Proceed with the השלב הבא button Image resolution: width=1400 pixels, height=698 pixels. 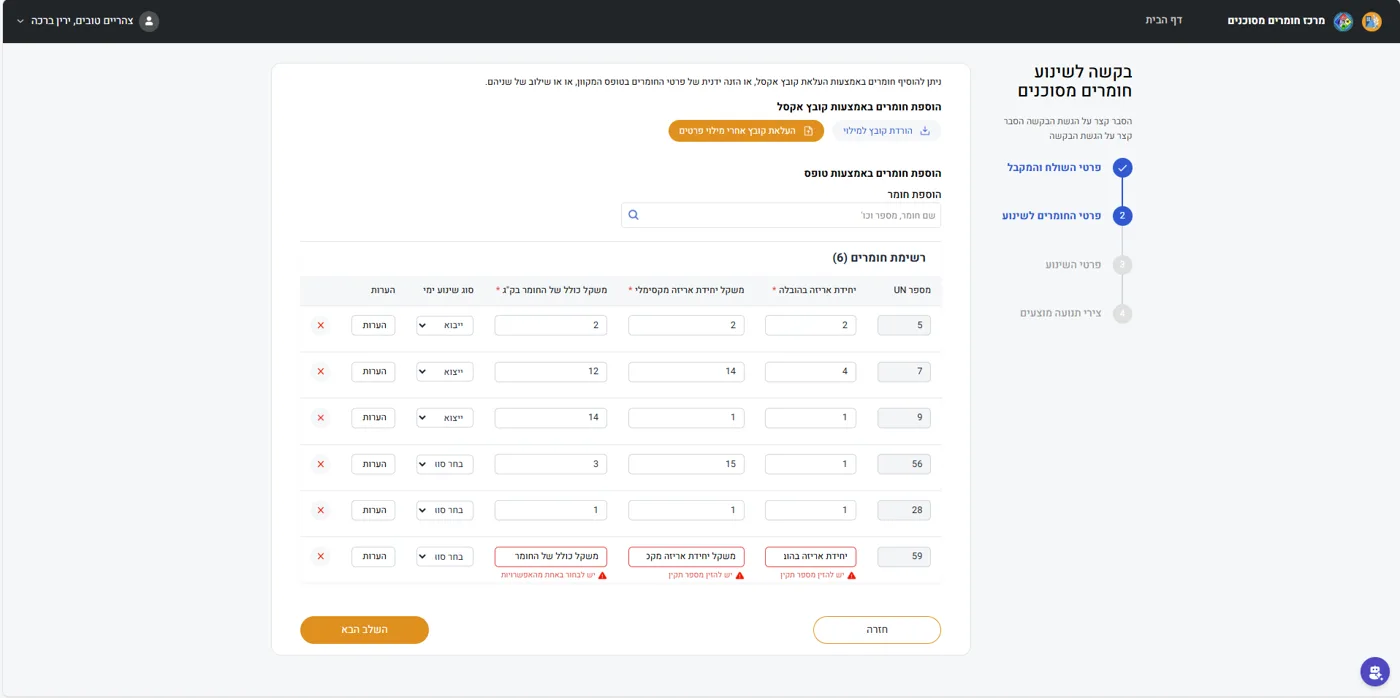tap(364, 630)
